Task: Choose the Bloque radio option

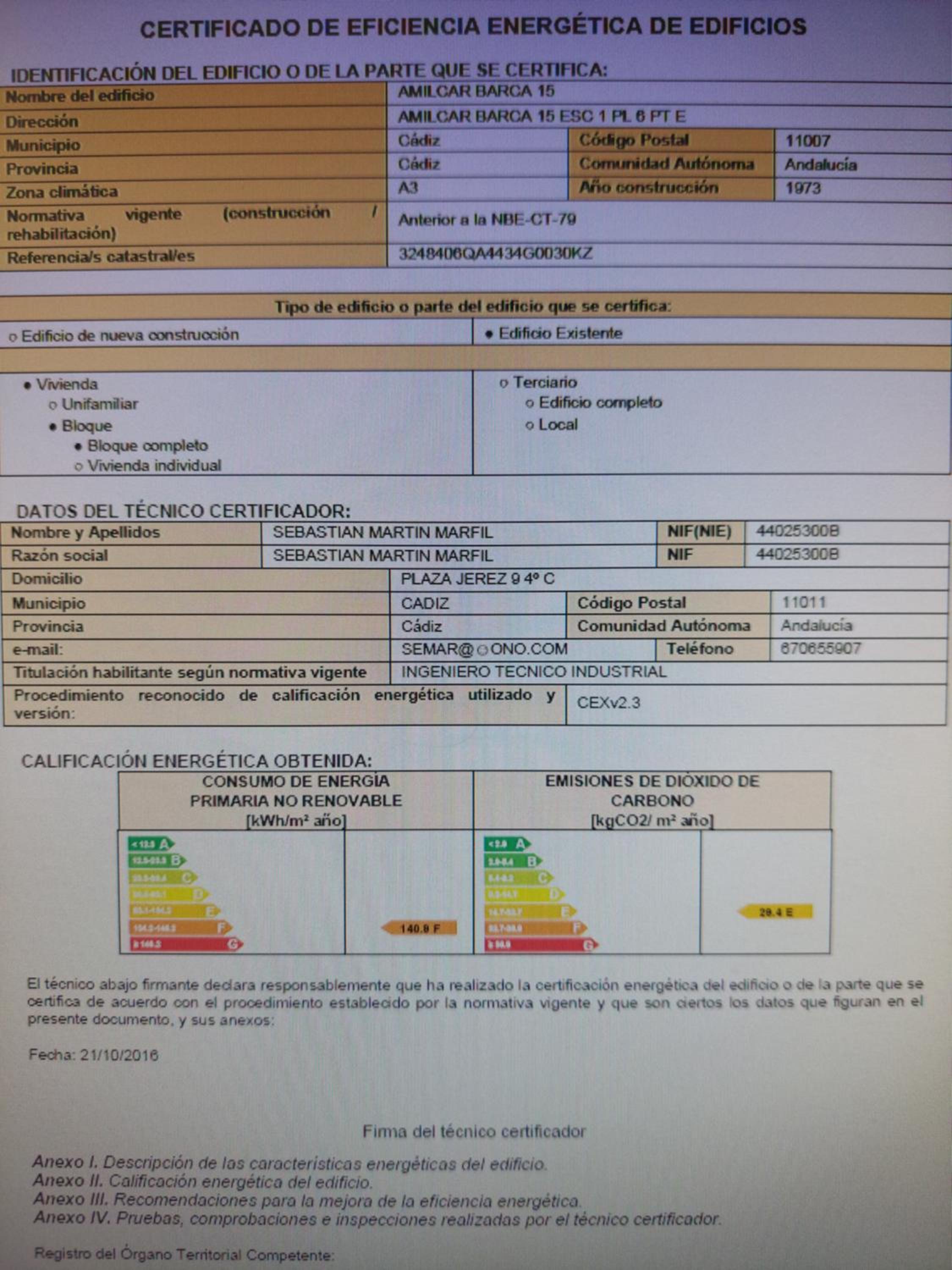Action: [80, 426]
